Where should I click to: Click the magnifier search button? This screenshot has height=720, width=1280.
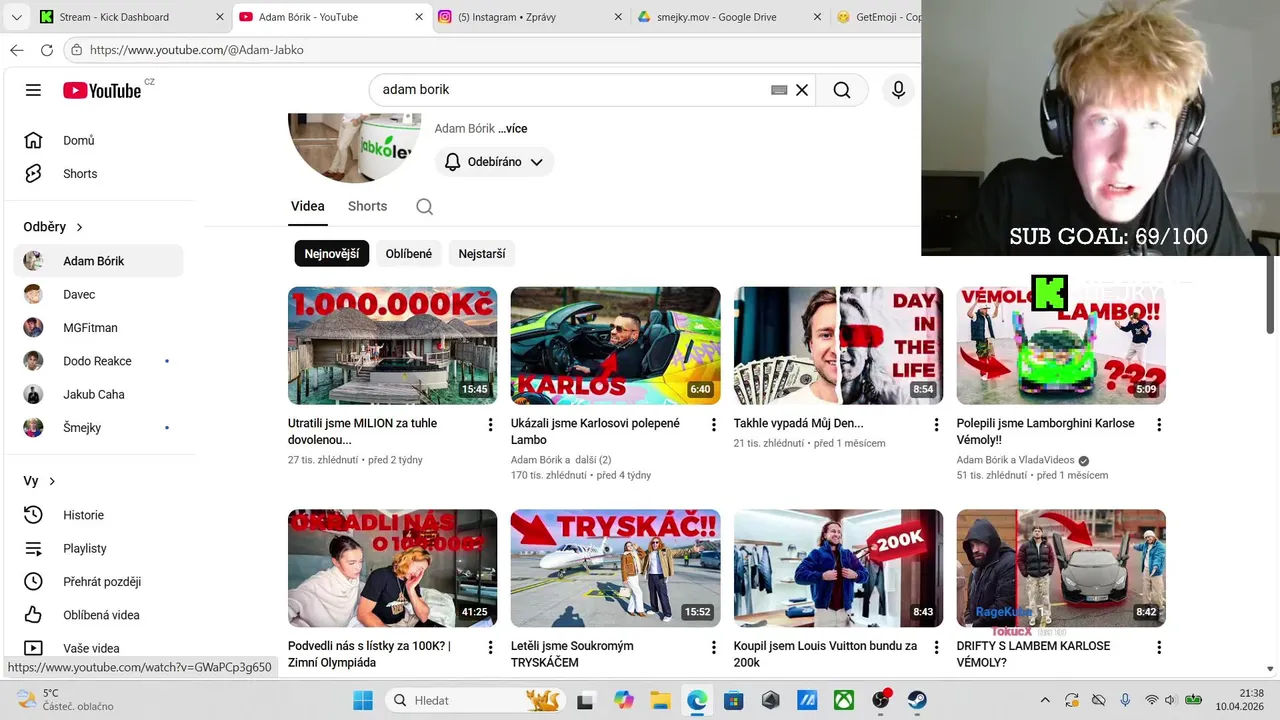[x=842, y=90]
